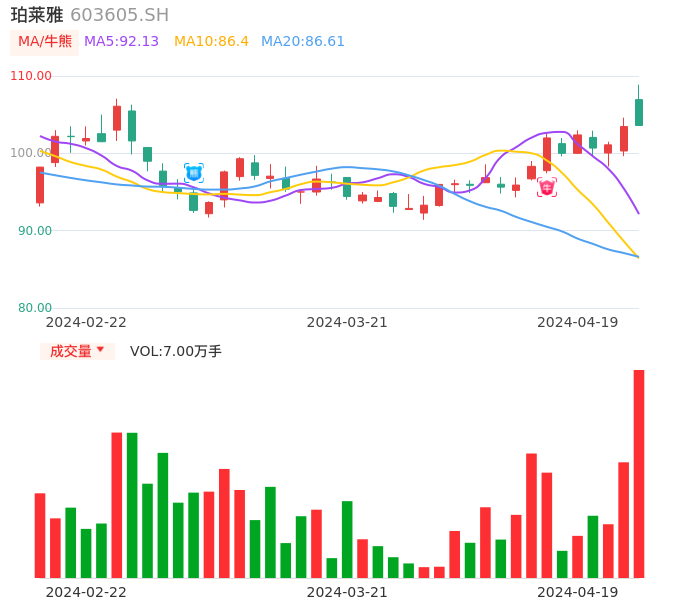Click the stock name 珀莱雅
The width and height of the screenshot is (686, 606).
(x=37, y=15)
